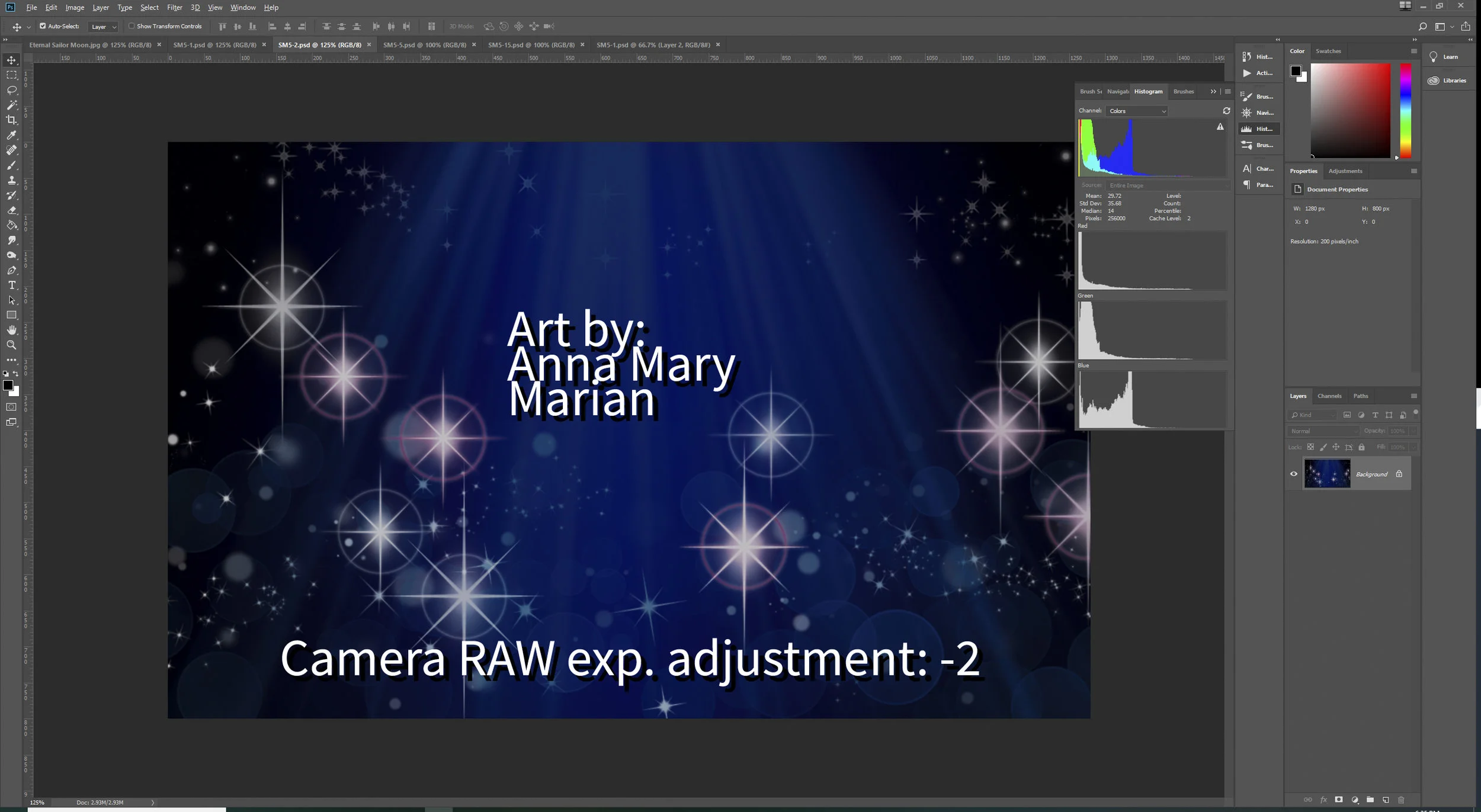Select the Crop tool

click(11, 120)
